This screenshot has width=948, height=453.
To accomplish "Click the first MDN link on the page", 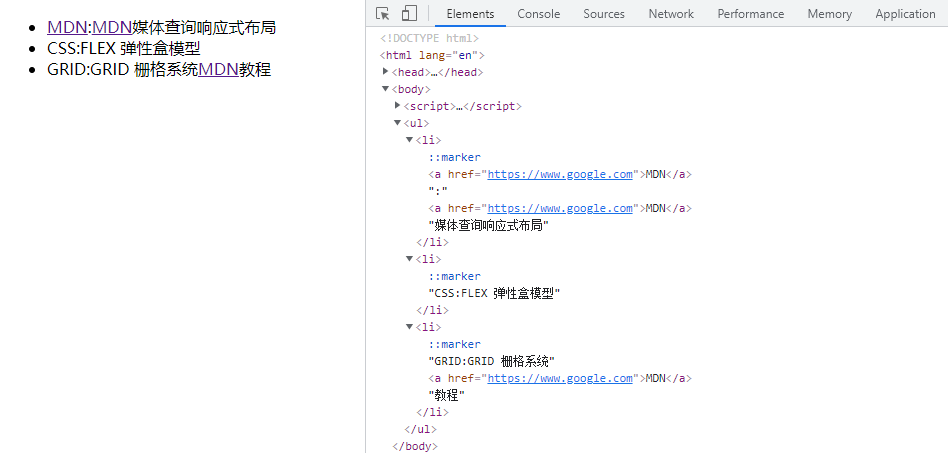I will [67, 27].
